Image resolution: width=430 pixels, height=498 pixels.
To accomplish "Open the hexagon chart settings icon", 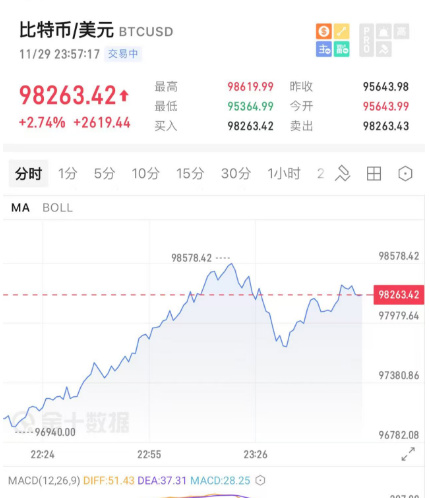I will [x=405, y=174].
